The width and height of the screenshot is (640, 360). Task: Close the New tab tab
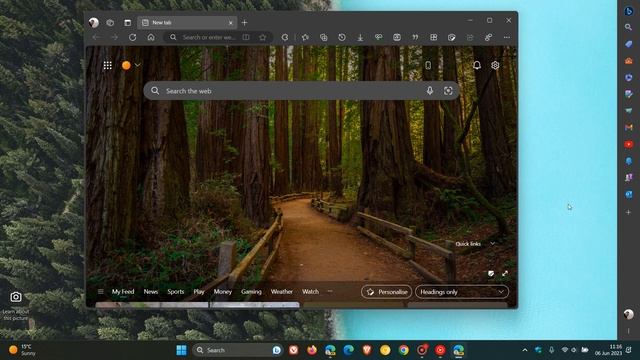231,22
